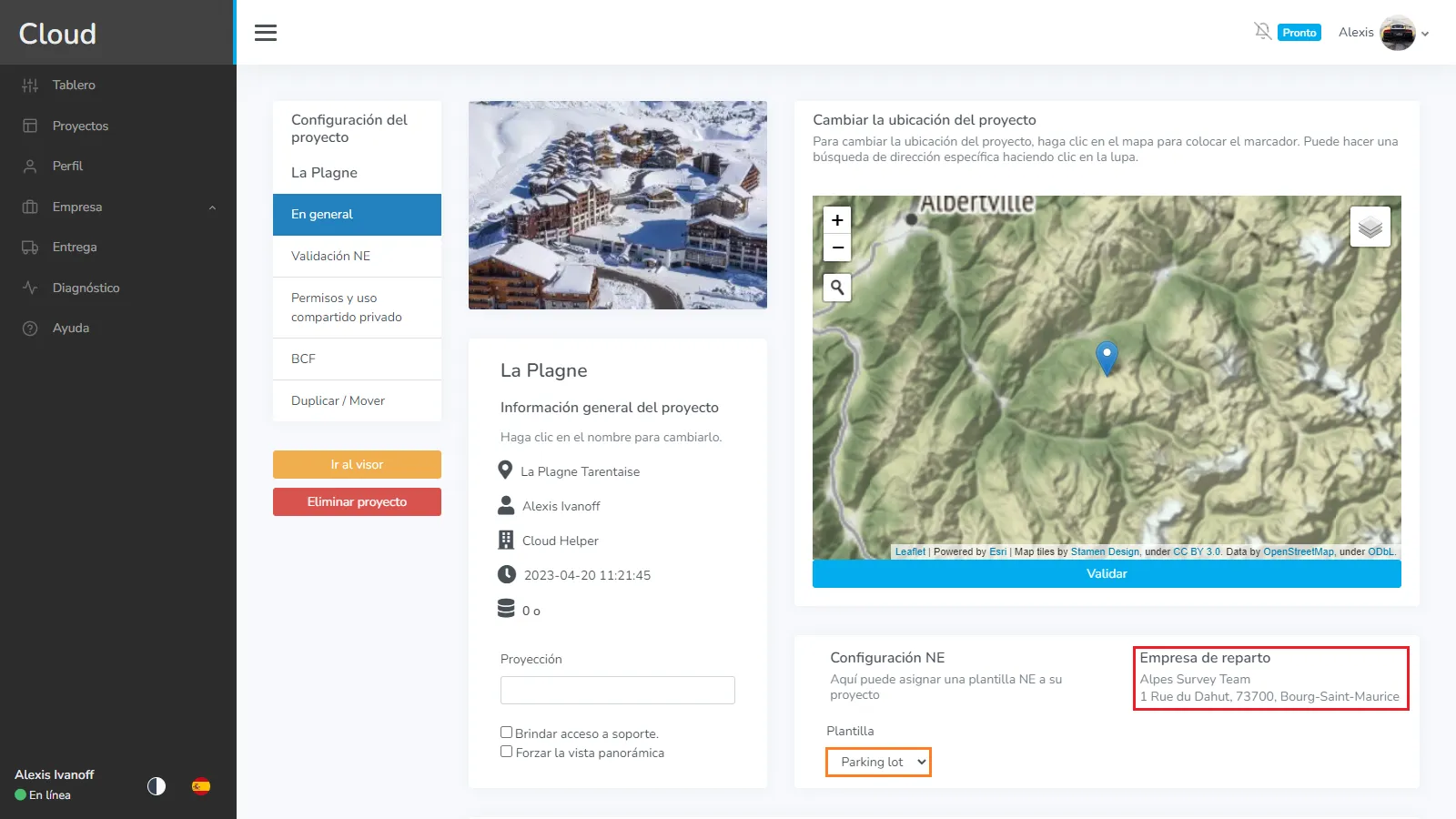Click the La Plagne project thumbnail image
This screenshot has height=819, width=1456.
[x=617, y=205]
